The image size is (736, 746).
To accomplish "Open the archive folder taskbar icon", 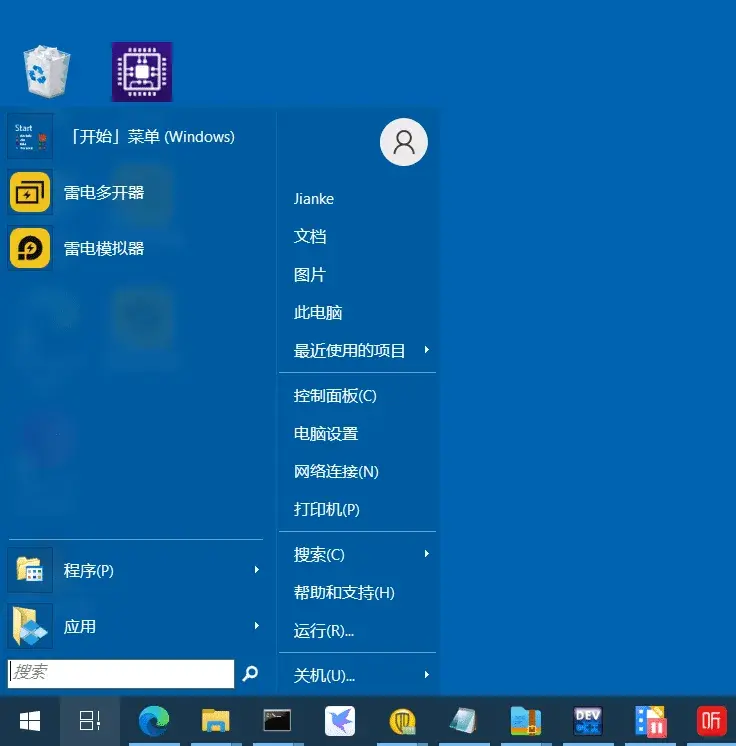I will point(526,721).
